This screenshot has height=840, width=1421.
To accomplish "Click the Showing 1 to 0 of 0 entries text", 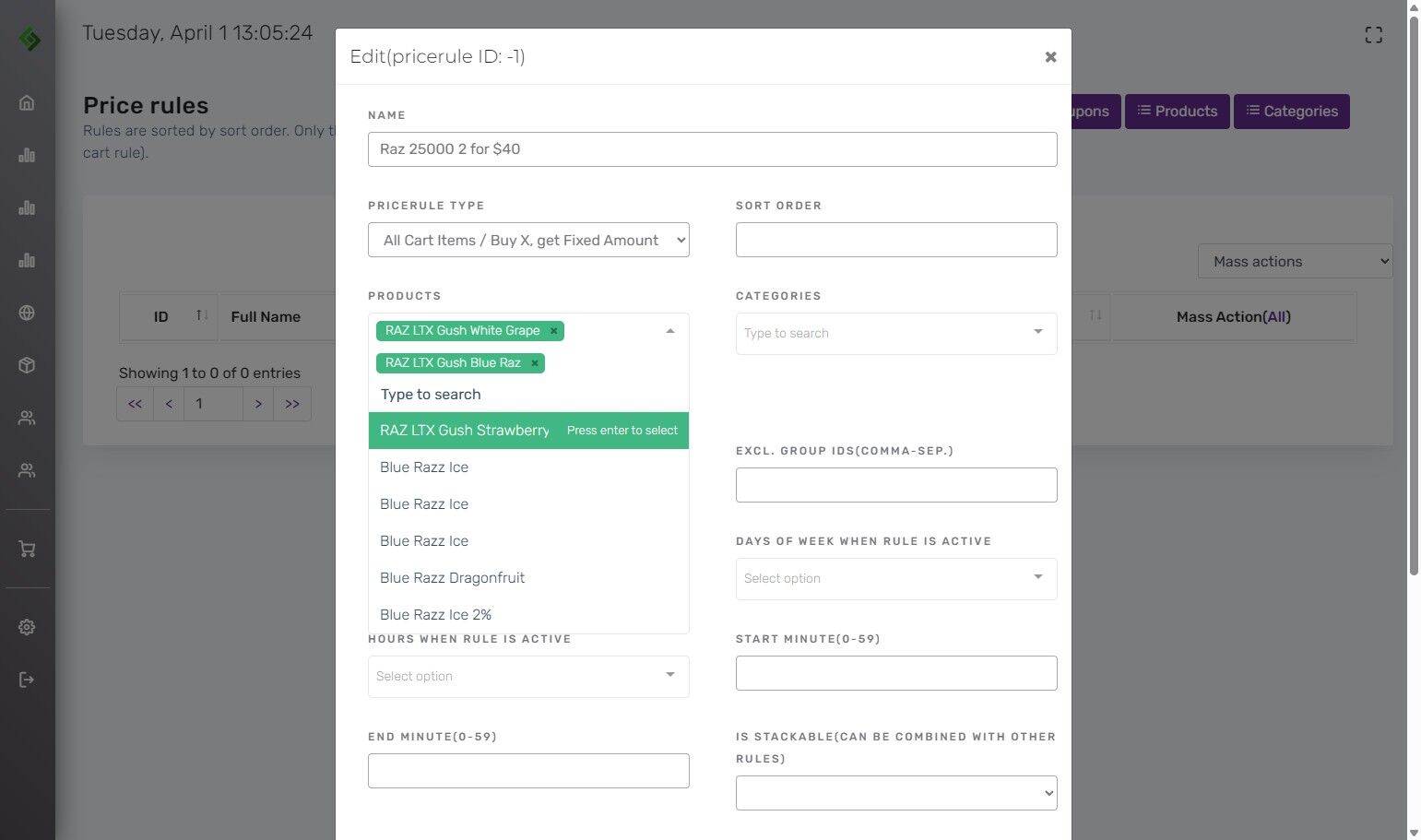I will [209, 373].
